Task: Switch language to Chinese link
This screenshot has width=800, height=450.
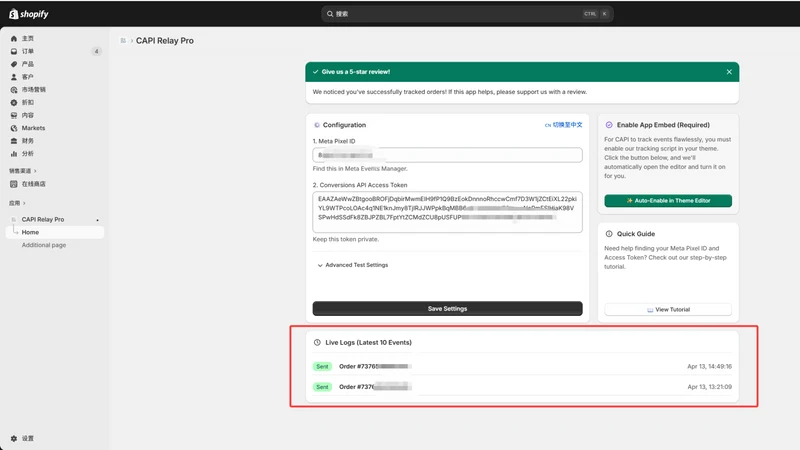Action: (563, 124)
